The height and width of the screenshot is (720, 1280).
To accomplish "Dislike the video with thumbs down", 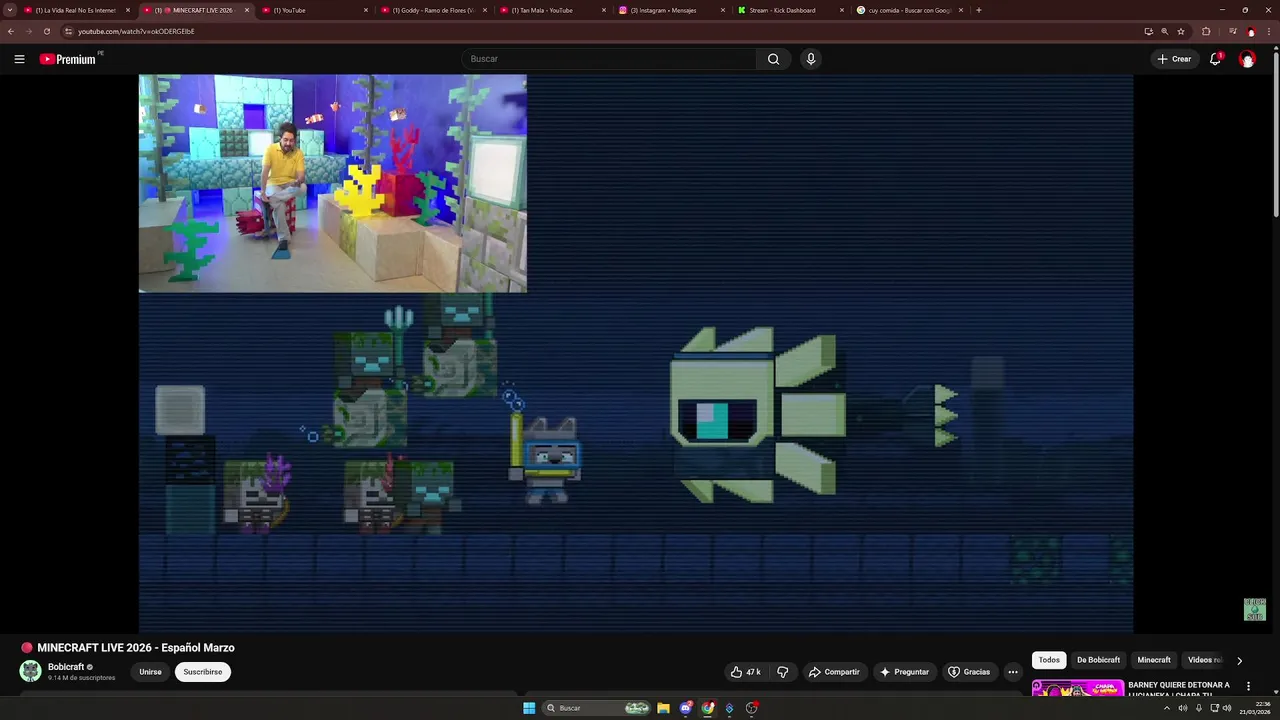I will click(x=783, y=672).
